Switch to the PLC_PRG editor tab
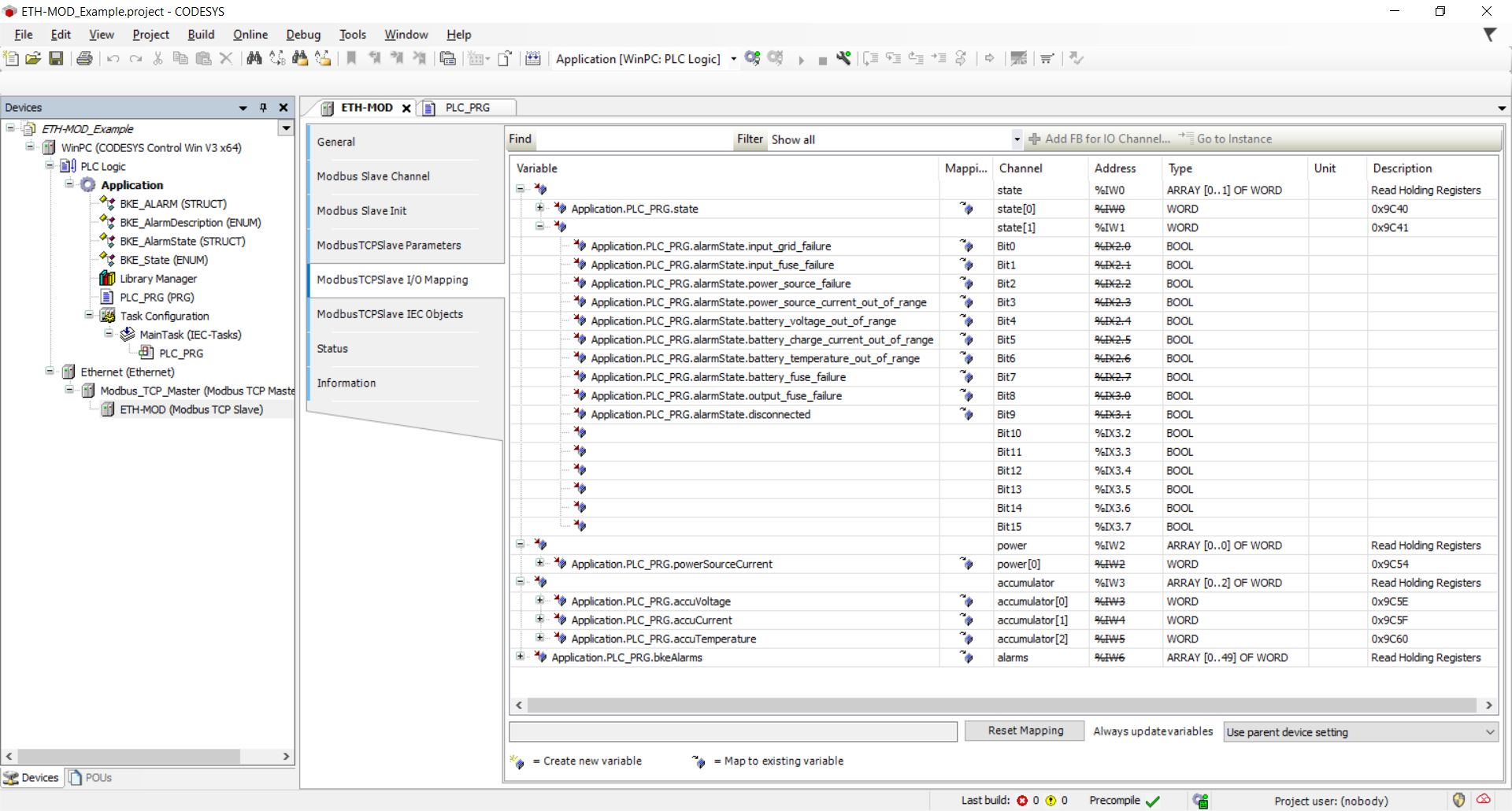 pyautogui.click(x=467, y=108)
